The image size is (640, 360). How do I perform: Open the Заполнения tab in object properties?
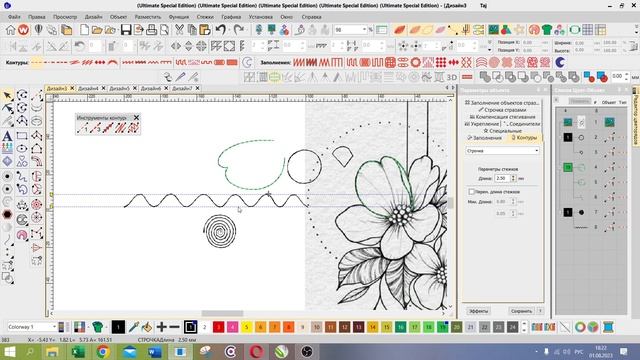(x=485, y=138)
